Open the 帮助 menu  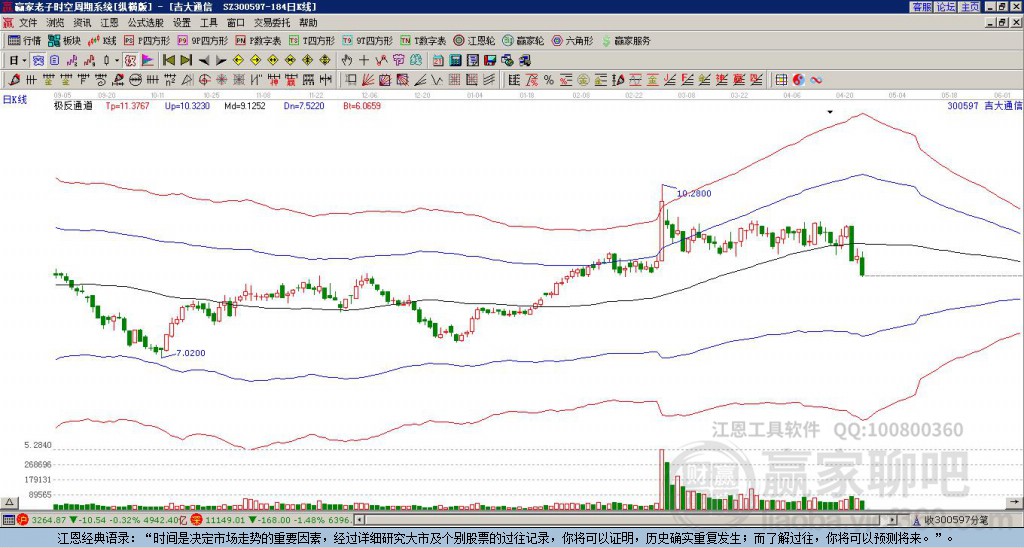[x=308, y=23]
